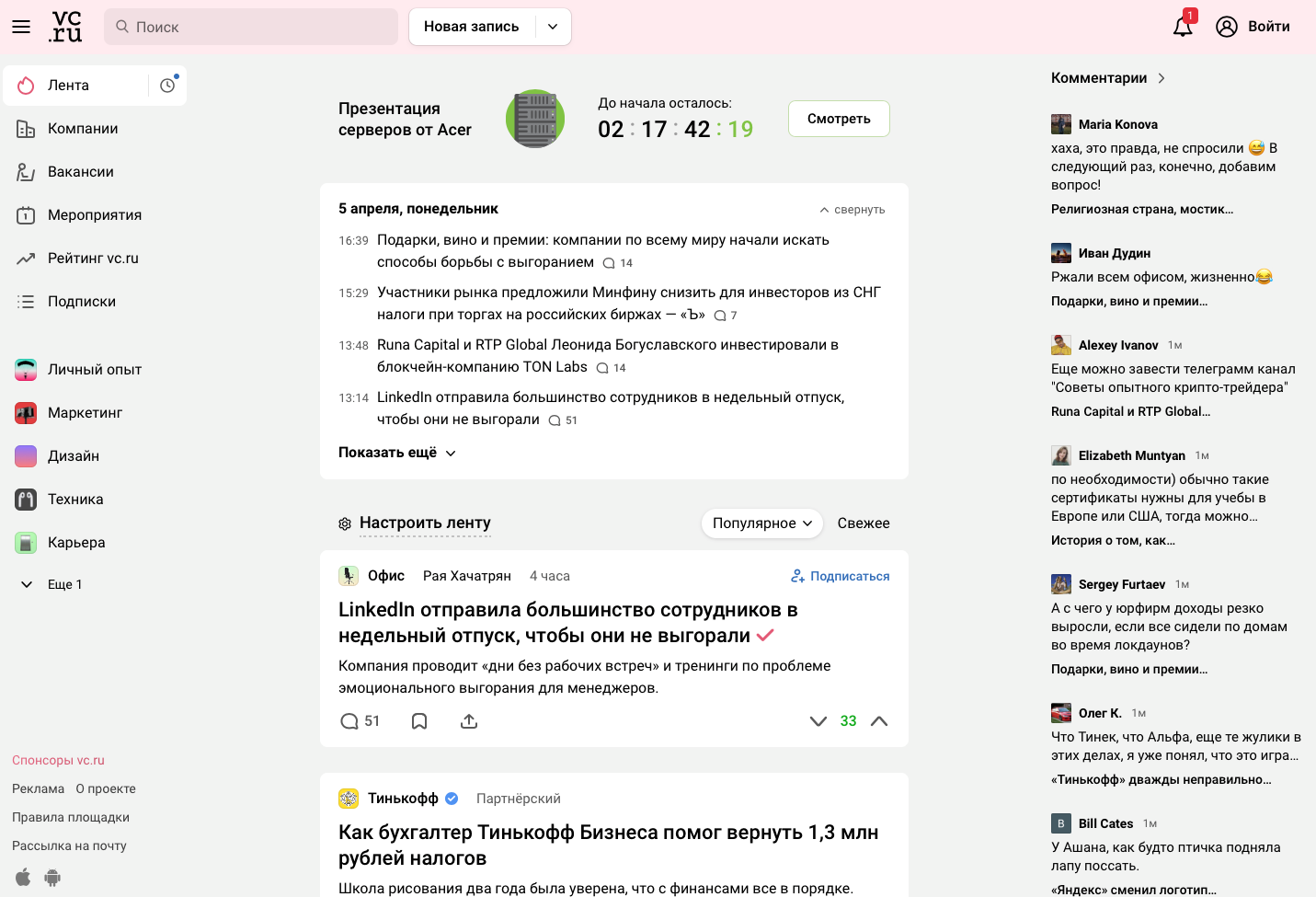Open the Комментарии section chevron

[1162, 78]
